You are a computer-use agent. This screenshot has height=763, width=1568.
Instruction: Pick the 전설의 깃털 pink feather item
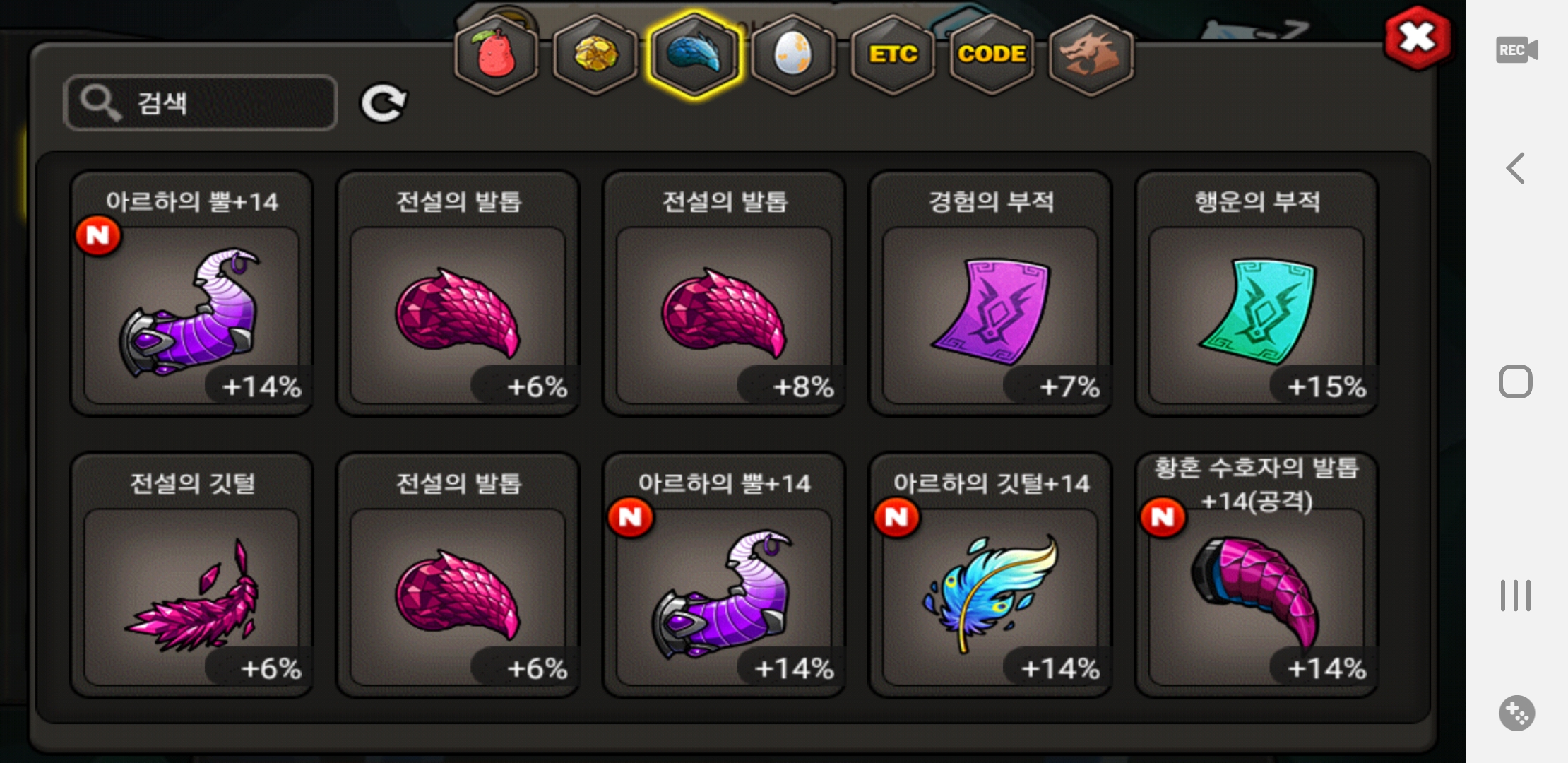pyautogui.click(x=191, y=575)
